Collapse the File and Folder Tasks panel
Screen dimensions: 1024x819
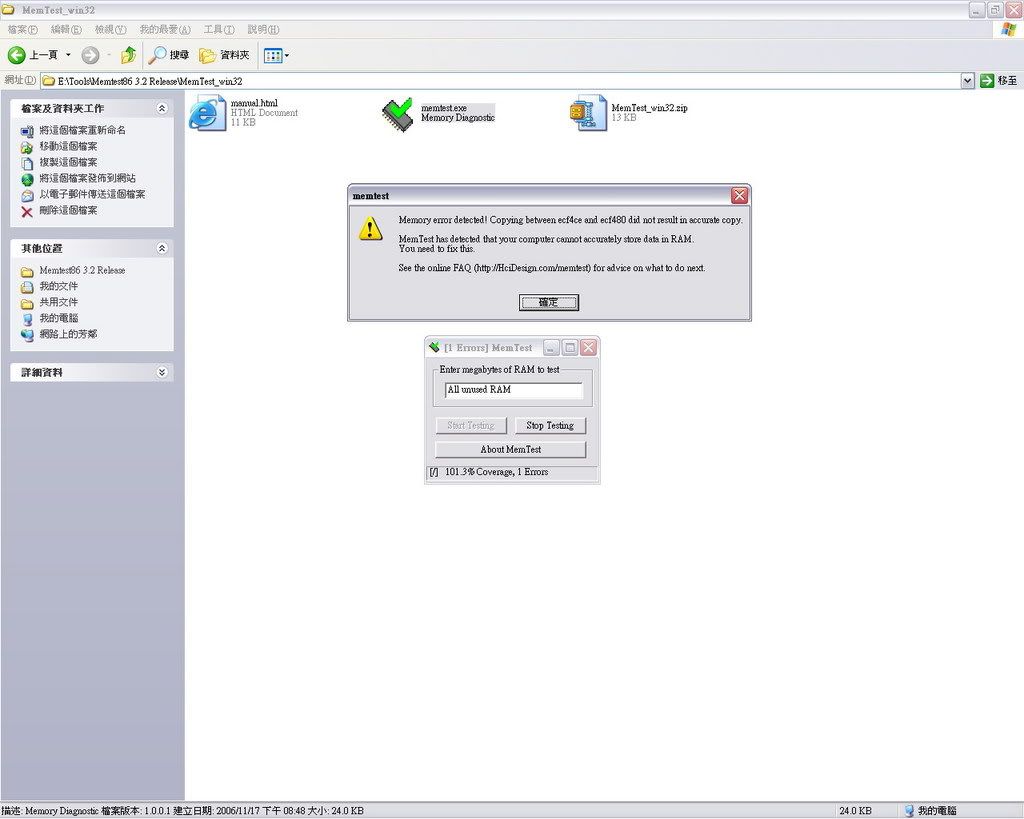click(x=162, y=108)
